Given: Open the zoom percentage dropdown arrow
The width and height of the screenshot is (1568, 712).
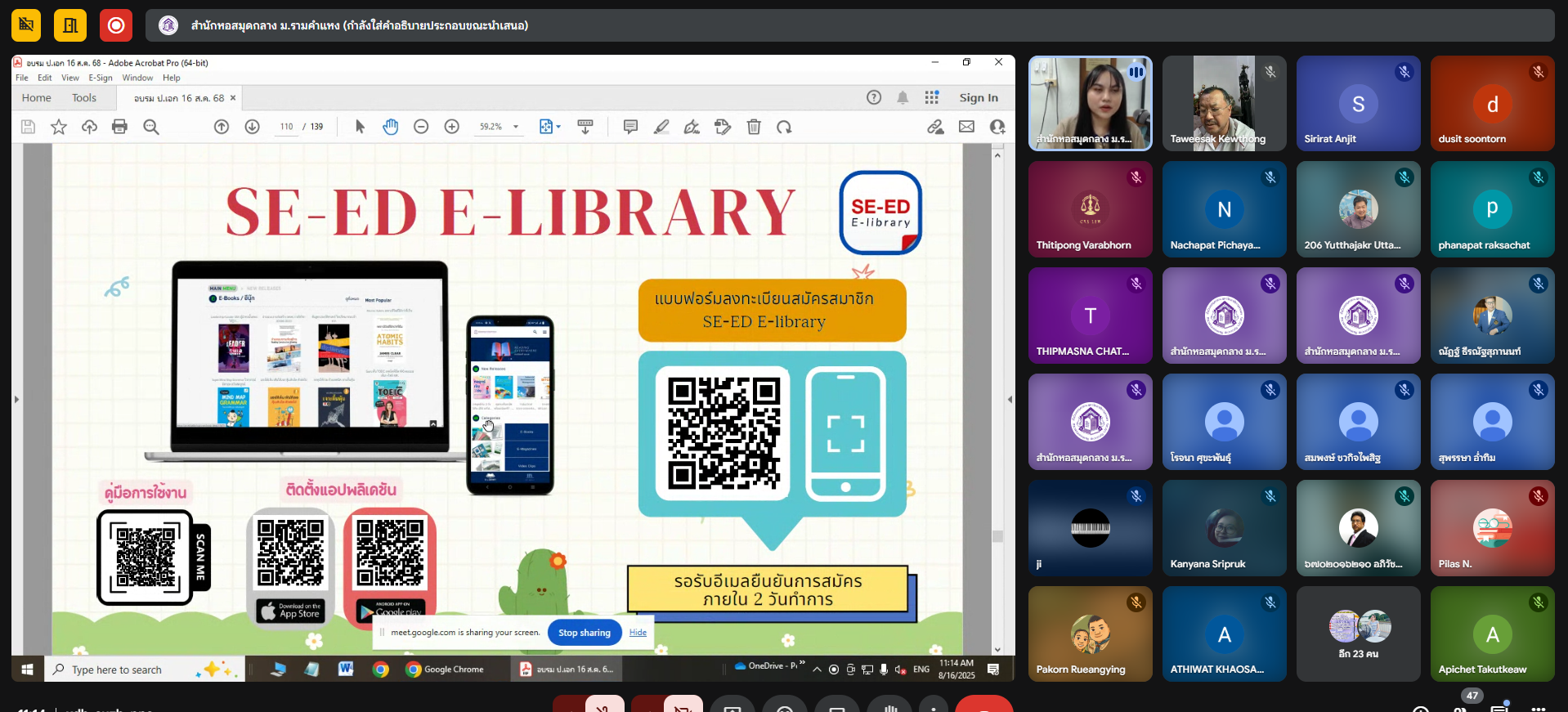Looking at the screenshot, I should 516,127.
